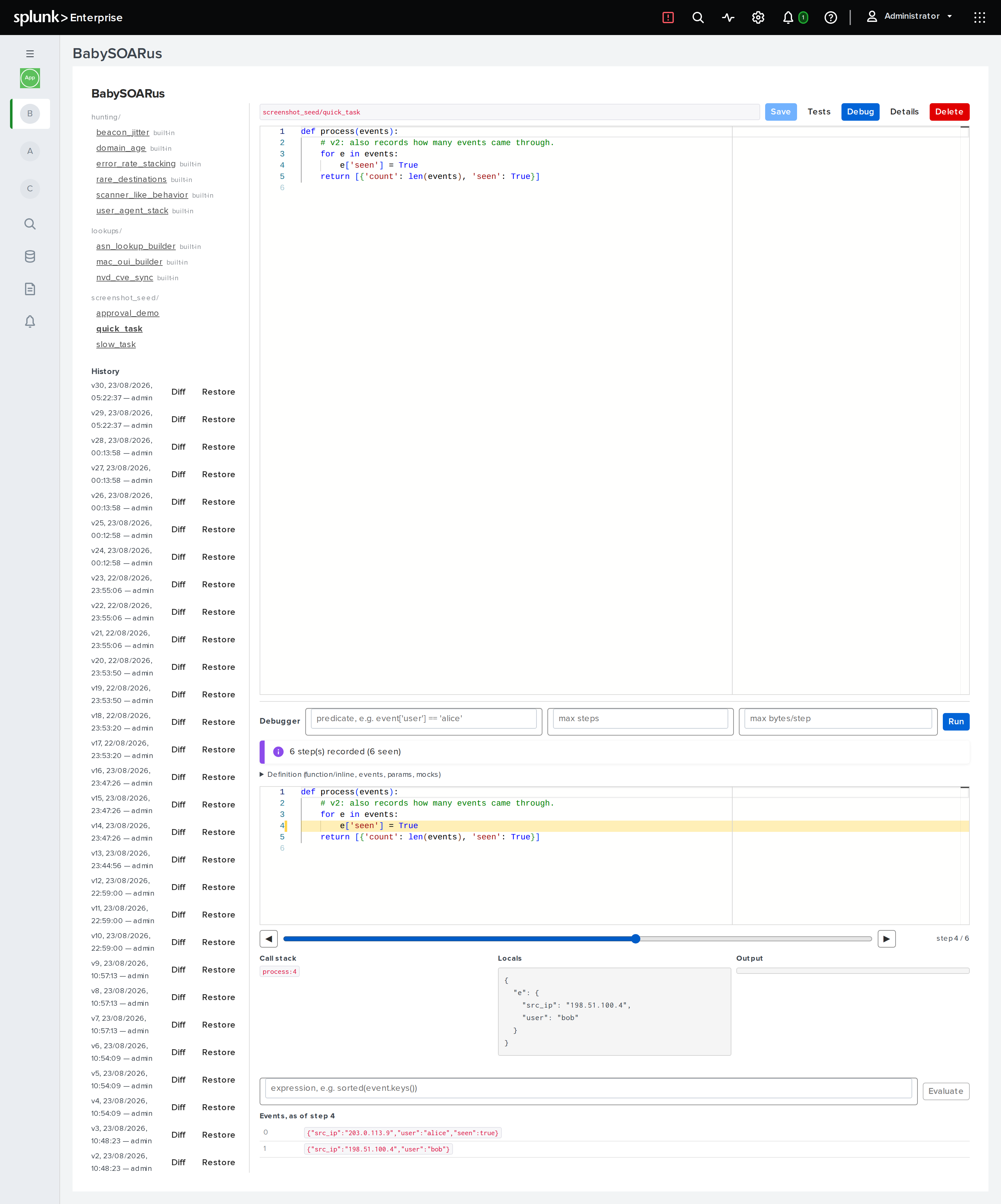Viewport: 1001px width, 1204px height.
Task: Click the green App icon in sidebar
Action: (x=30, y=78)
